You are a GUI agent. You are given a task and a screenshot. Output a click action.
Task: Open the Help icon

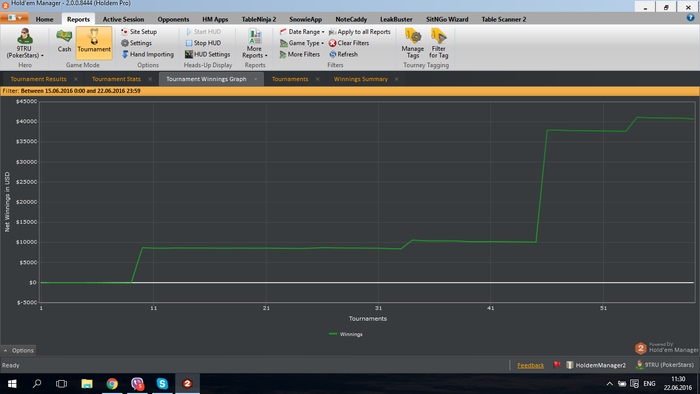click(691, 17)
